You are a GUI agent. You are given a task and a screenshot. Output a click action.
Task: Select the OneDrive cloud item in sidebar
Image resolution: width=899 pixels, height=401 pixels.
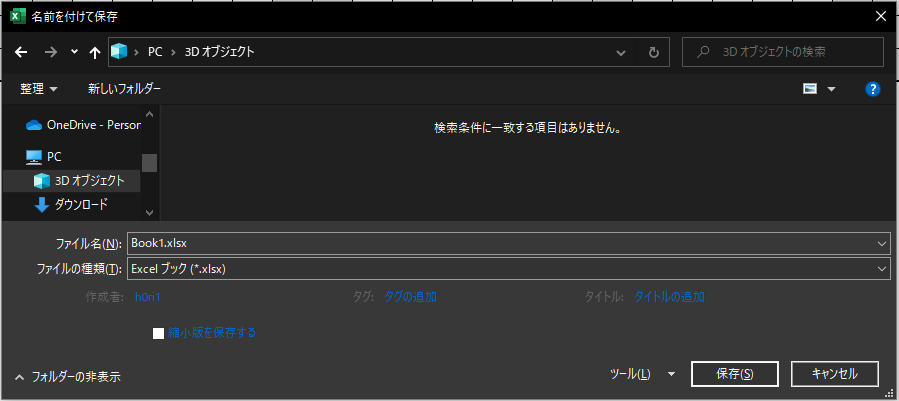click(x=33, y=125)
